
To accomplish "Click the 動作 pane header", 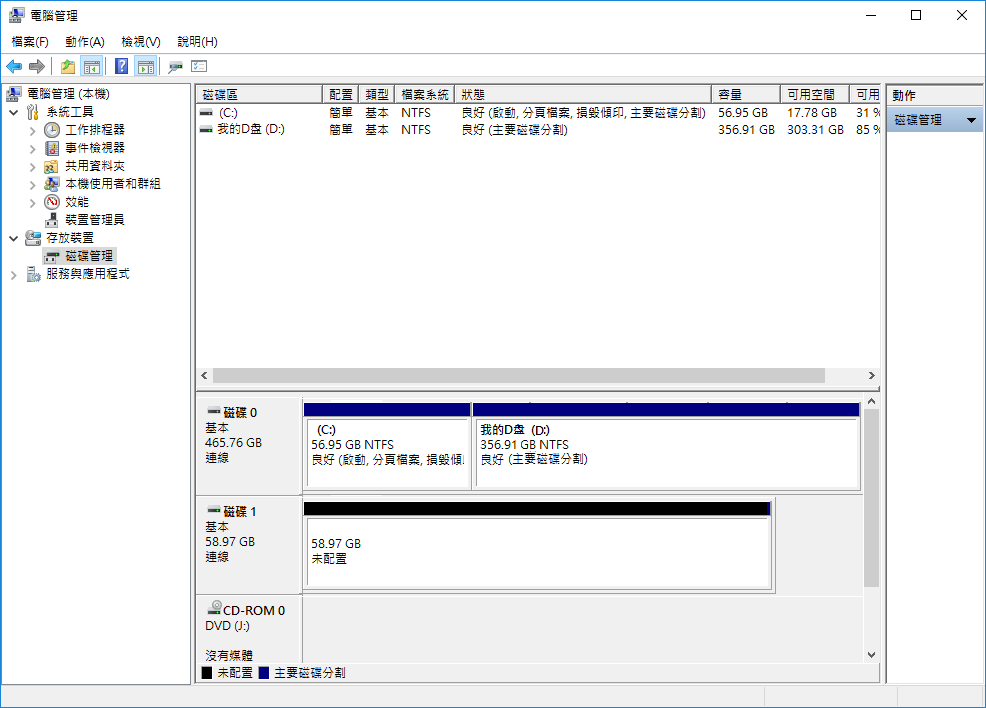I will tap(934, 96).
